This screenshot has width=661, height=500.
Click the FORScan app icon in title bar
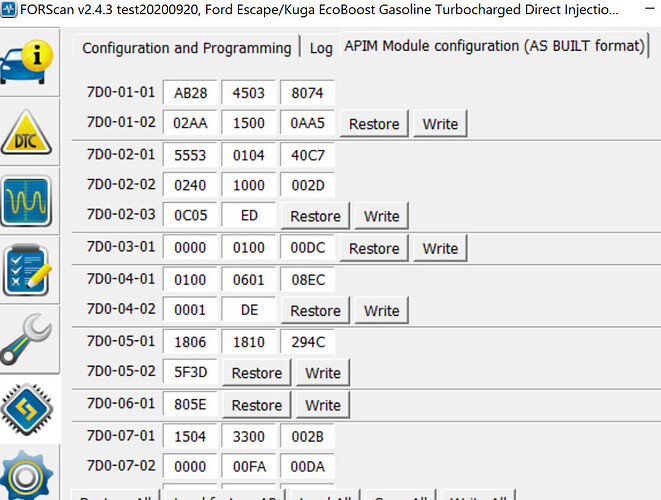(8, 9)
